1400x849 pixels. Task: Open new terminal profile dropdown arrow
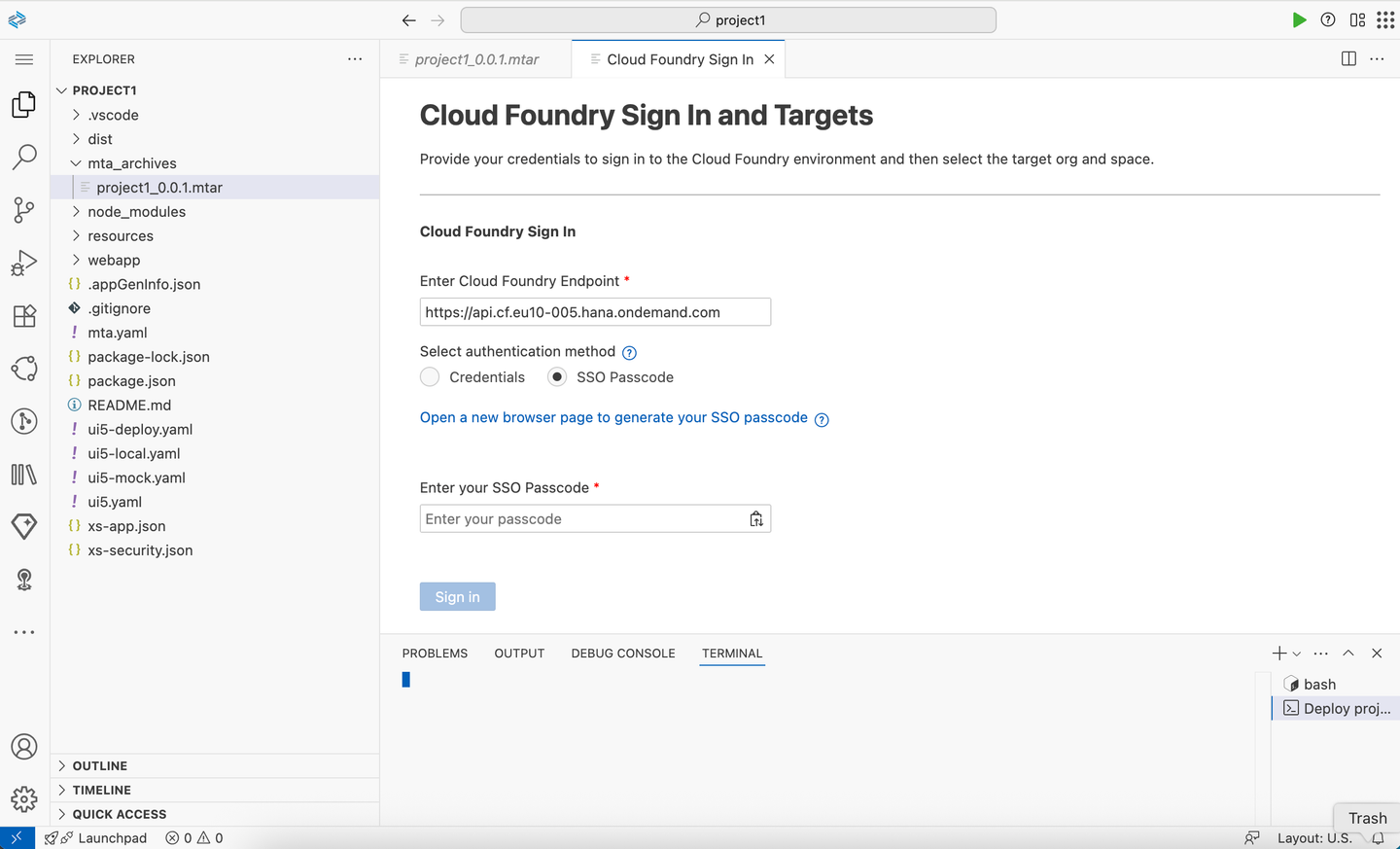(x=1297, y=654)
